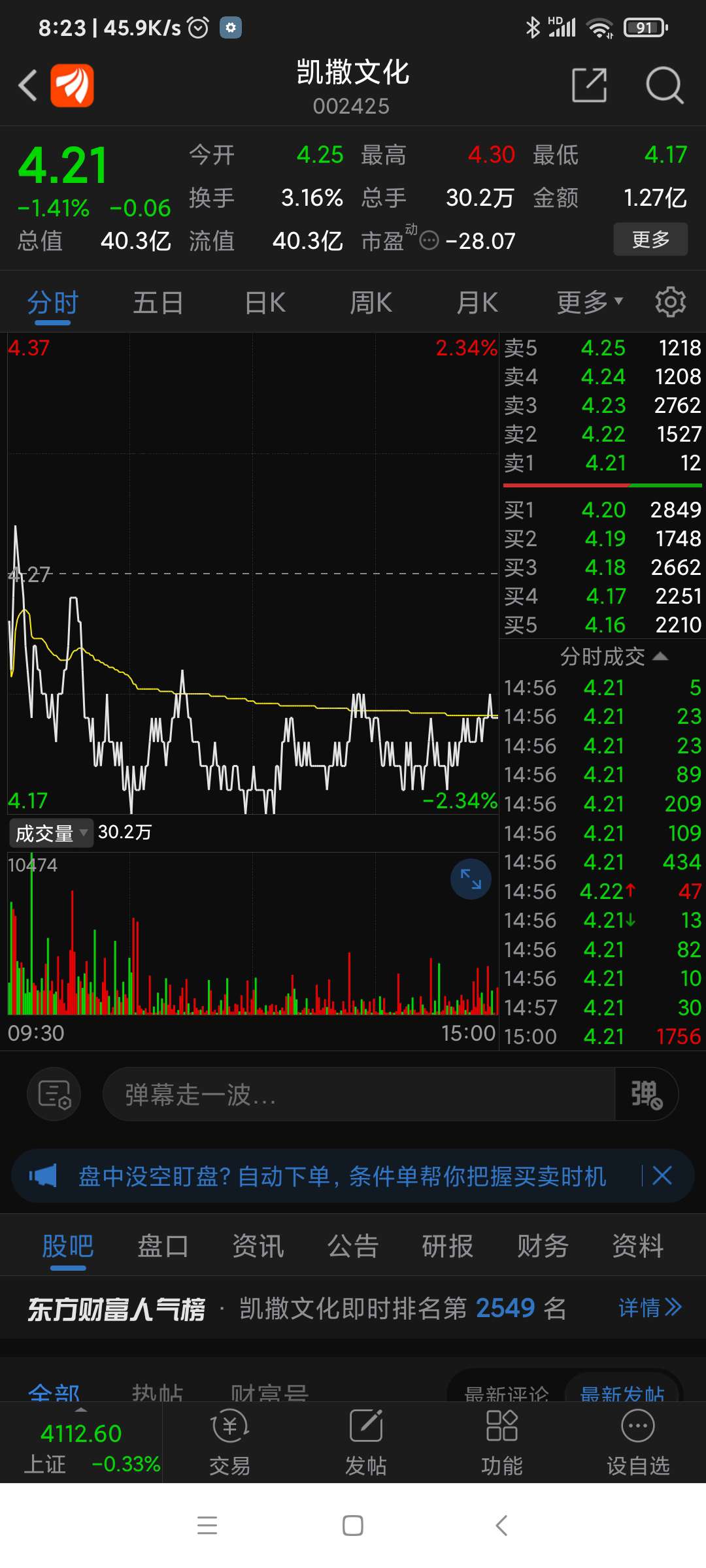This screenshot has width=706, height=1568.
Task: Open the 财务 finance tab
Action: tap(543, 1246)
